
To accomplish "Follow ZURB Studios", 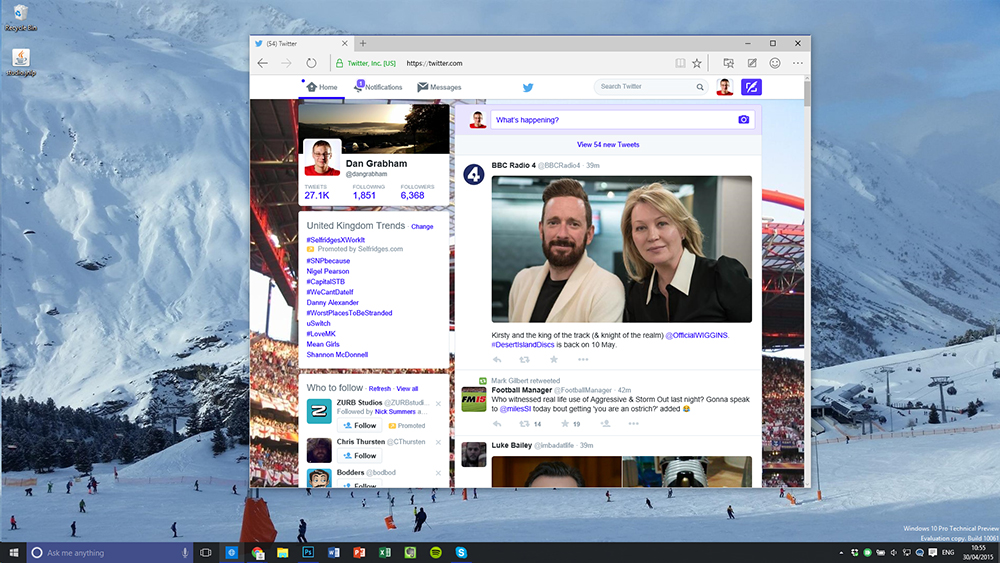I will point(360,425).
